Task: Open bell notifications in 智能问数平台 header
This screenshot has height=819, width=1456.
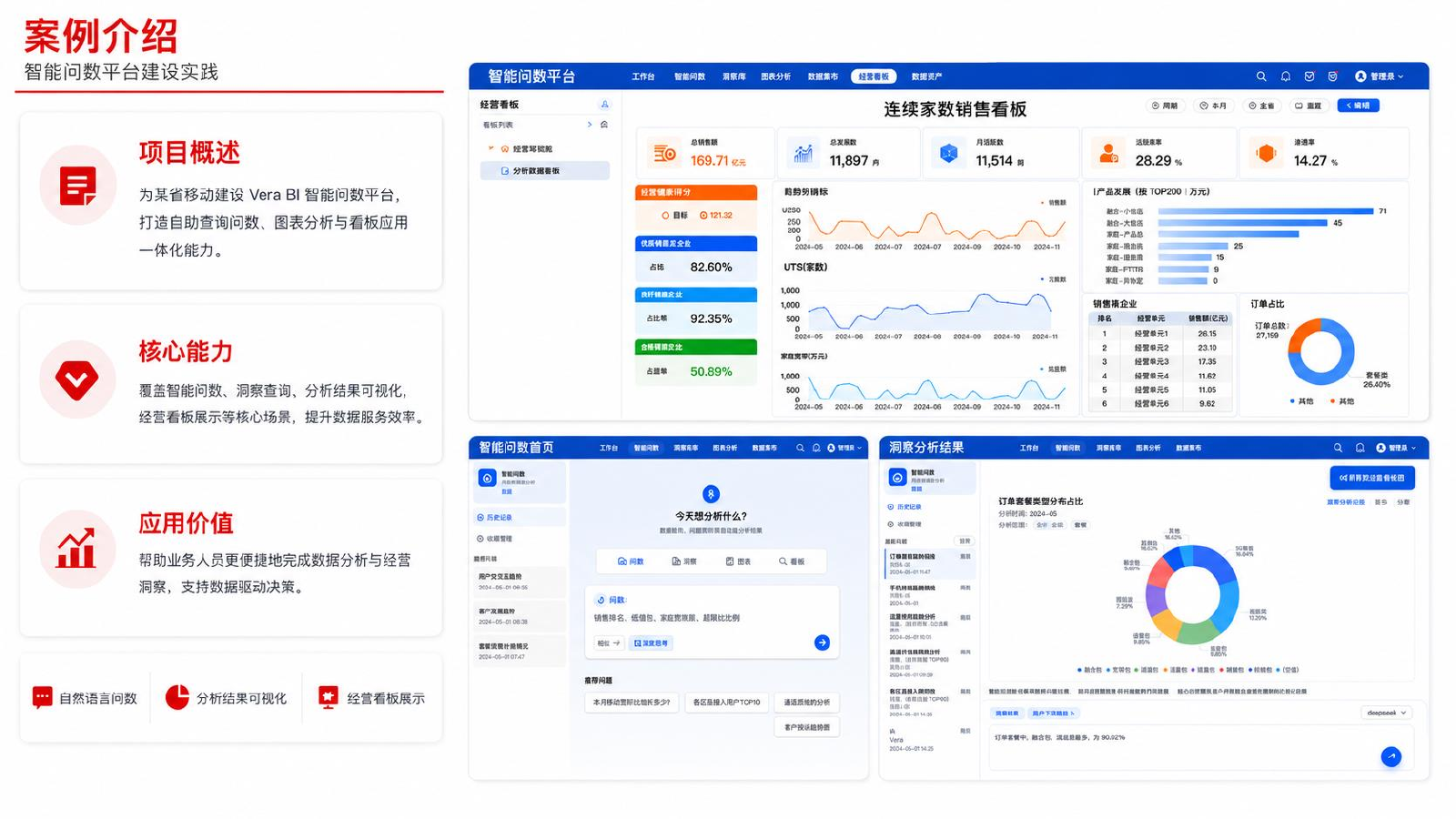Action: click(1285, 76)
